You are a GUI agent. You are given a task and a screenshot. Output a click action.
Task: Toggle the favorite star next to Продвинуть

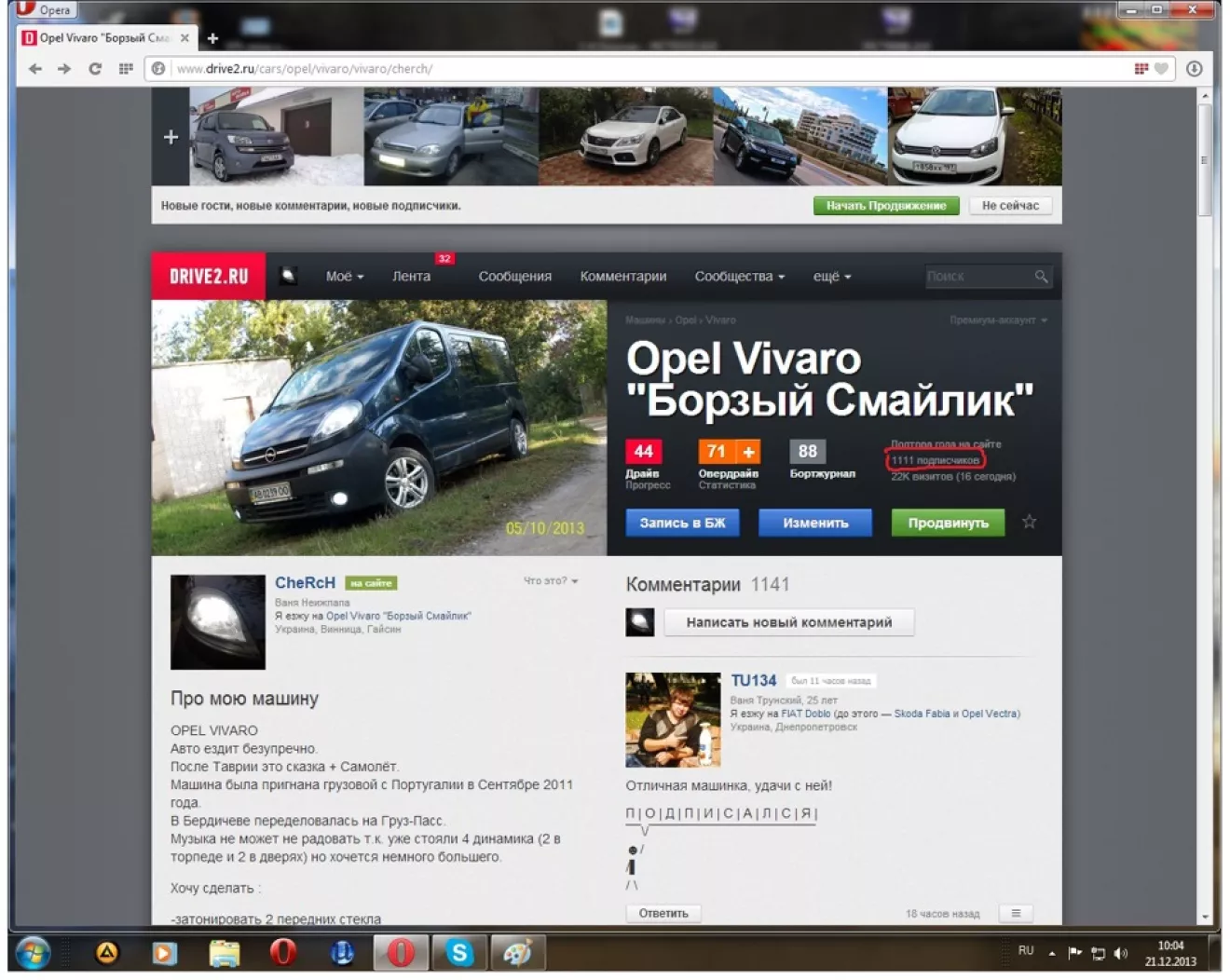pyautogui.click(x=1029, y=522)
